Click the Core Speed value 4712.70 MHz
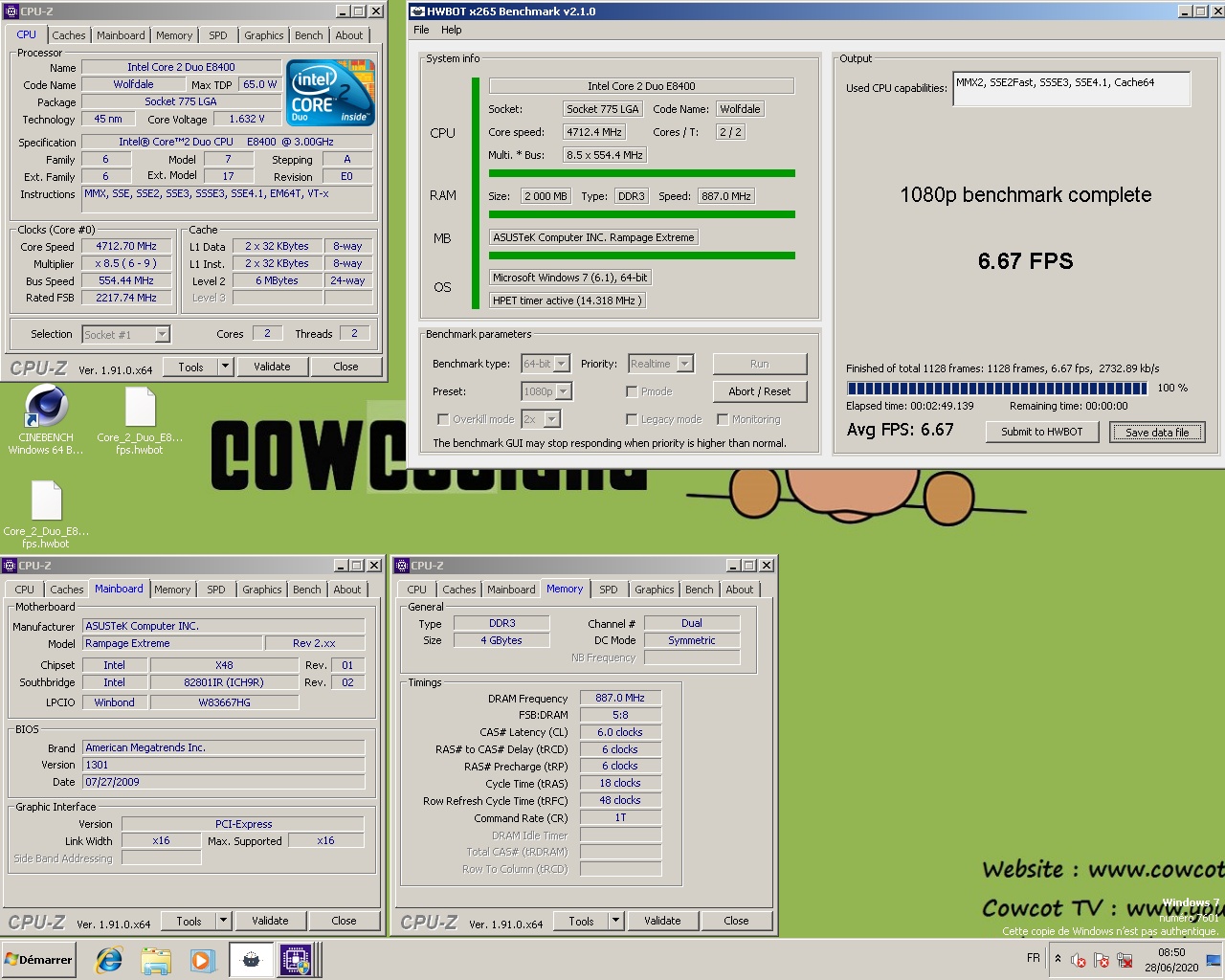The width and height of the screenshot is (1225, 980). (126, 246)
